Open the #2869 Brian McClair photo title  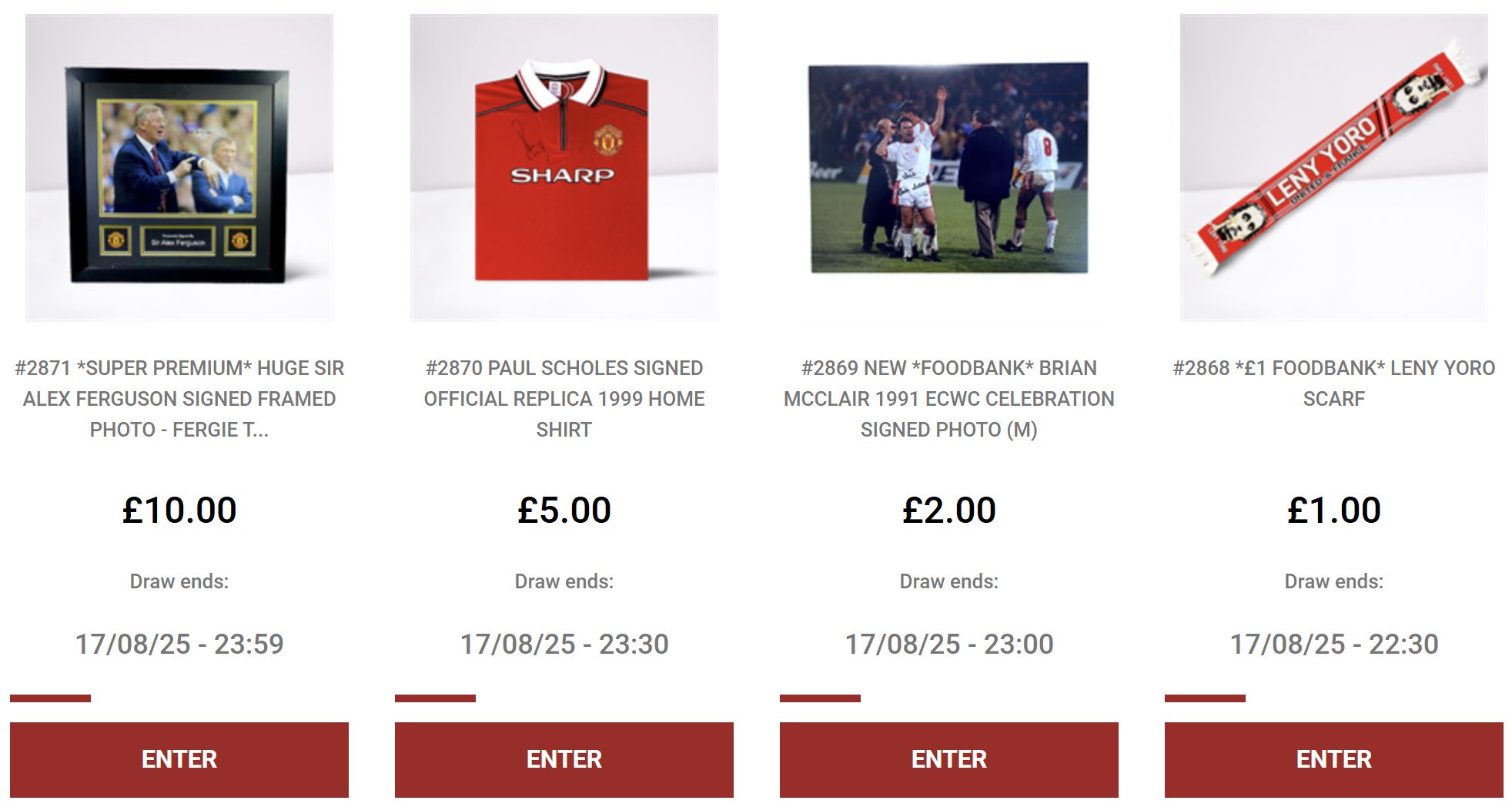[949, 399]
